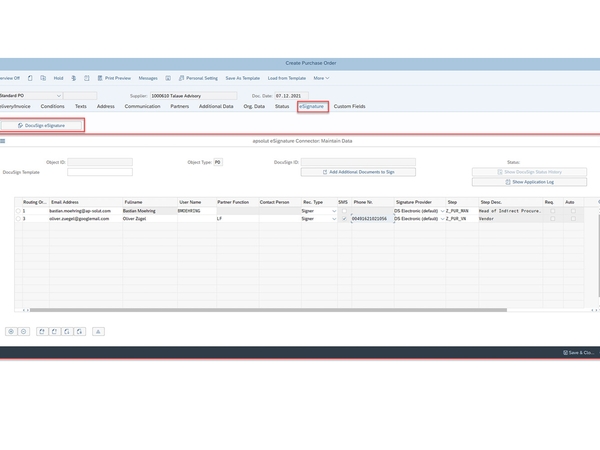Toggle SMS checkbox for Oliver Zugel row
The width and height of the screenshot is (600, 450).
(x=344, y=218)
